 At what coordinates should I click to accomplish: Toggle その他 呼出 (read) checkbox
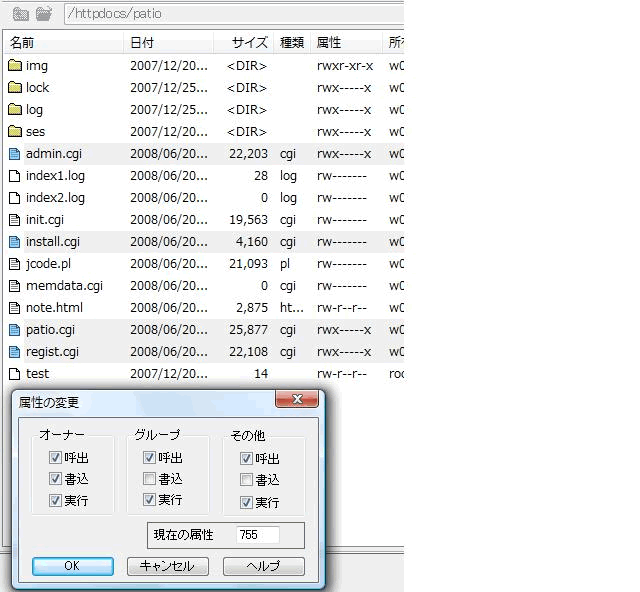246,458
